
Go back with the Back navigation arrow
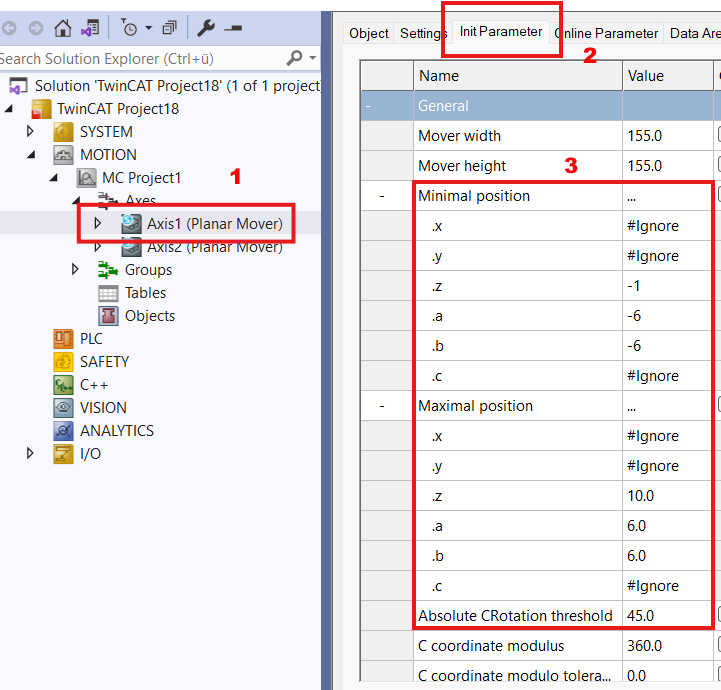(x=9, y=29)
